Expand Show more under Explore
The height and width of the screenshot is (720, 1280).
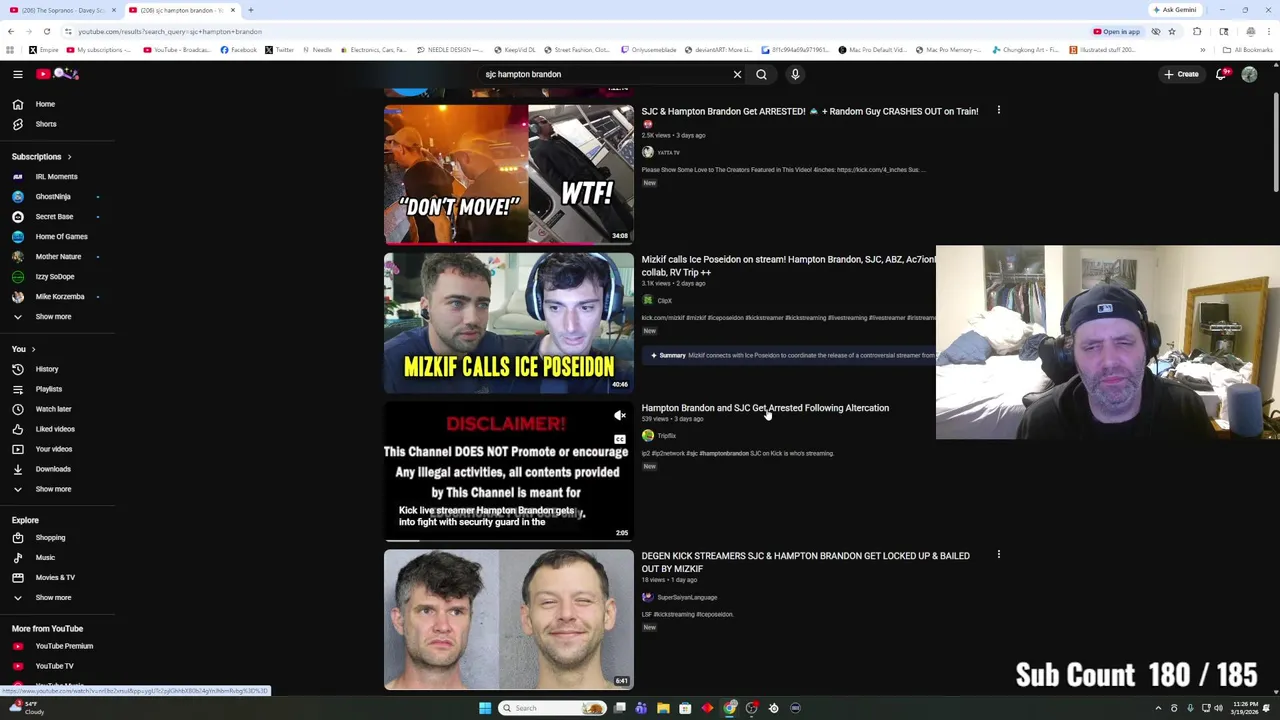pyautogui.click(x=53, y=597)
